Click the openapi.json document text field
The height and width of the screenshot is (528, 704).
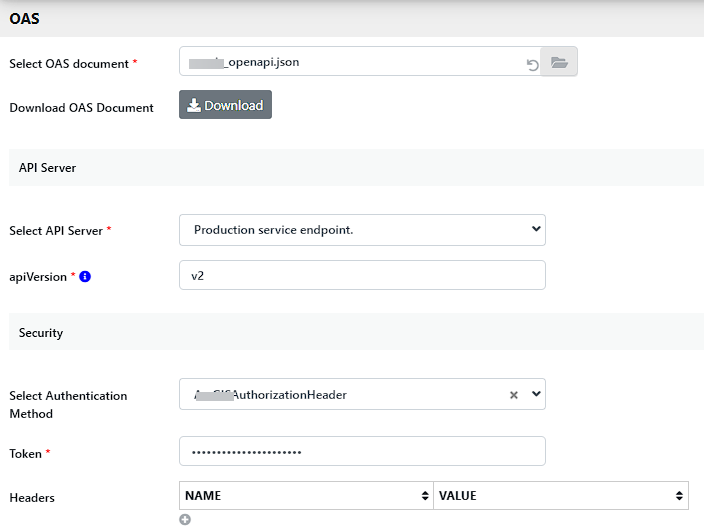[350, 62]
